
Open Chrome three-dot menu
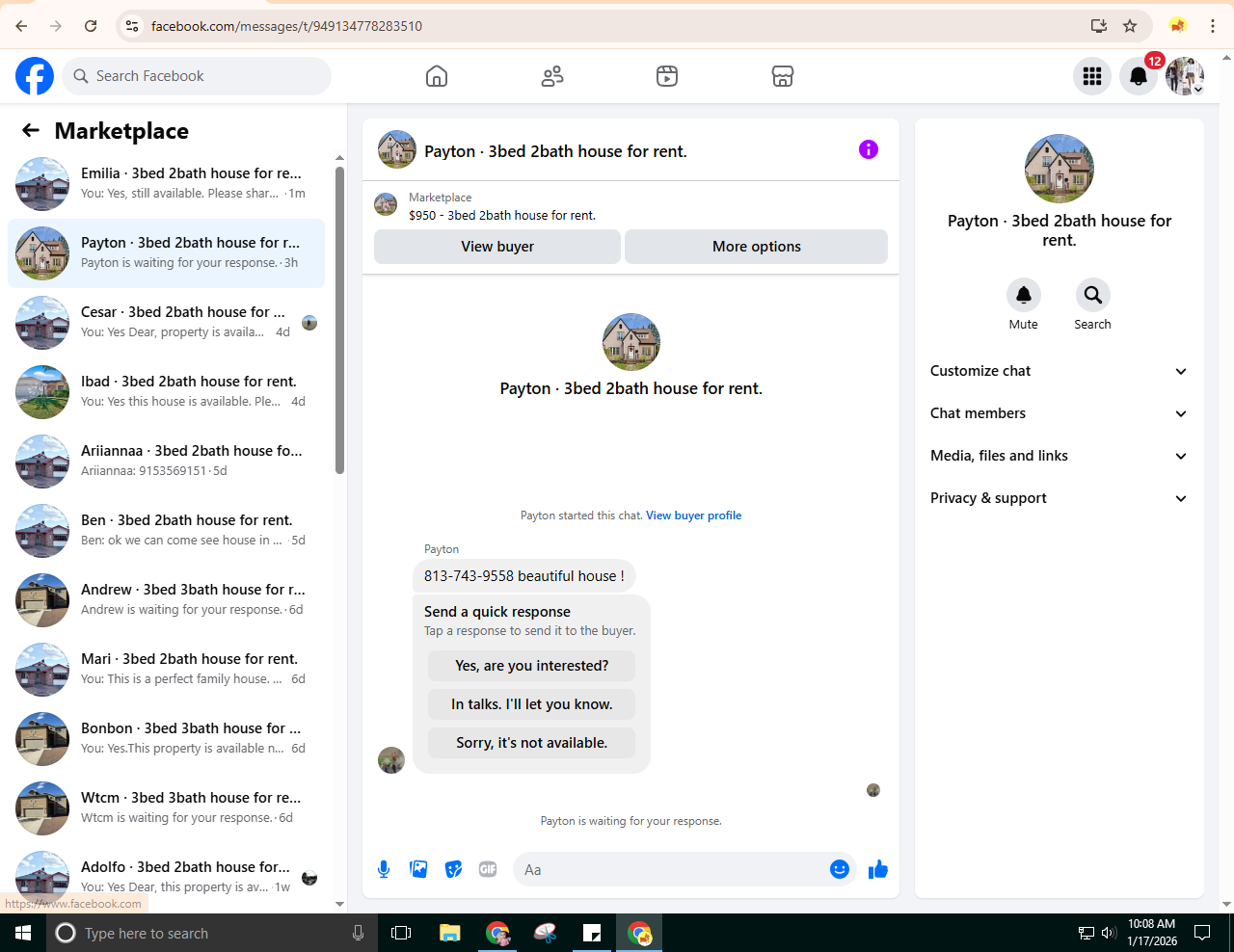tap(1211, 26)
